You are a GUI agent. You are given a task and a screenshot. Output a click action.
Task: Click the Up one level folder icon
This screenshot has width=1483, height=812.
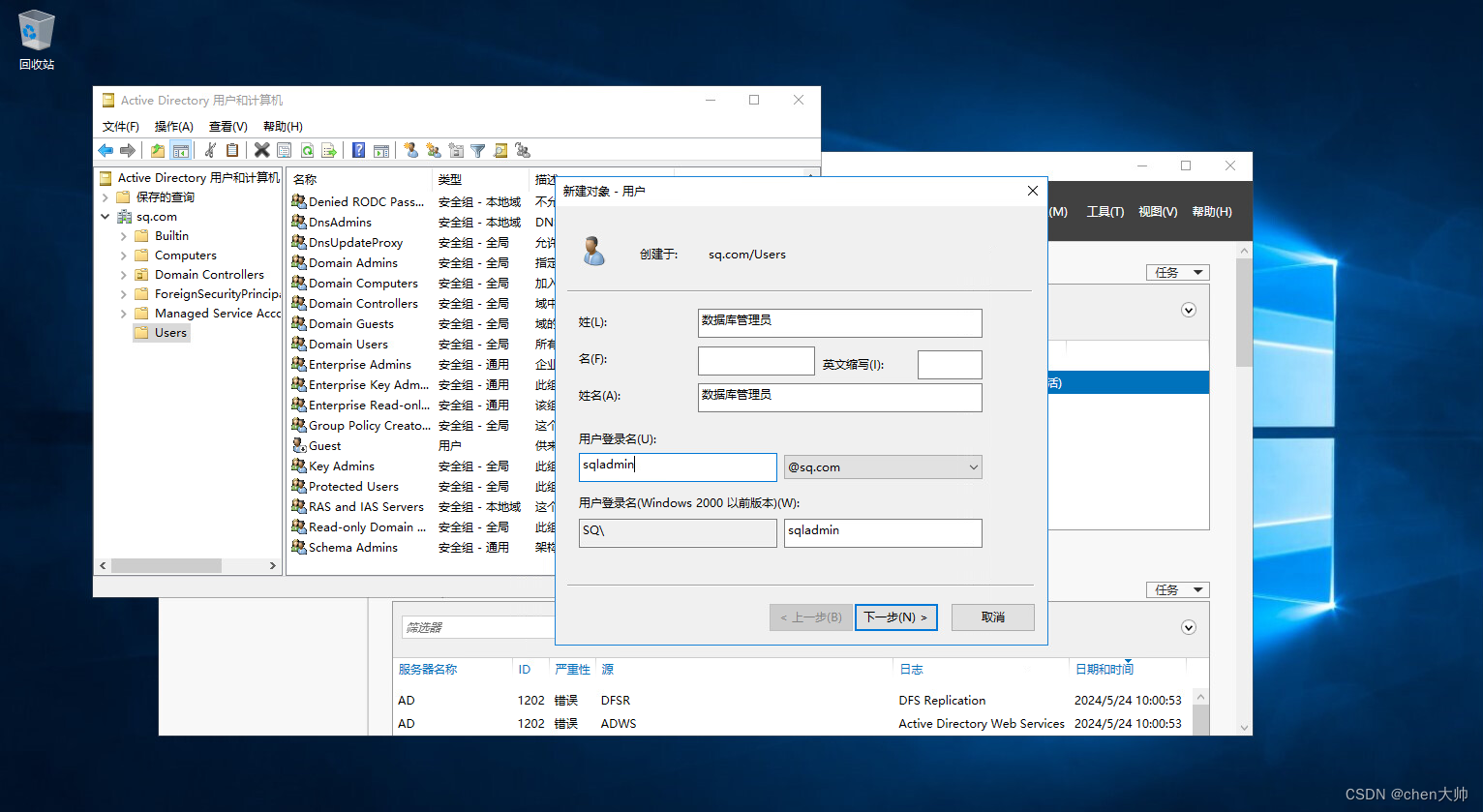pos(157,150)
